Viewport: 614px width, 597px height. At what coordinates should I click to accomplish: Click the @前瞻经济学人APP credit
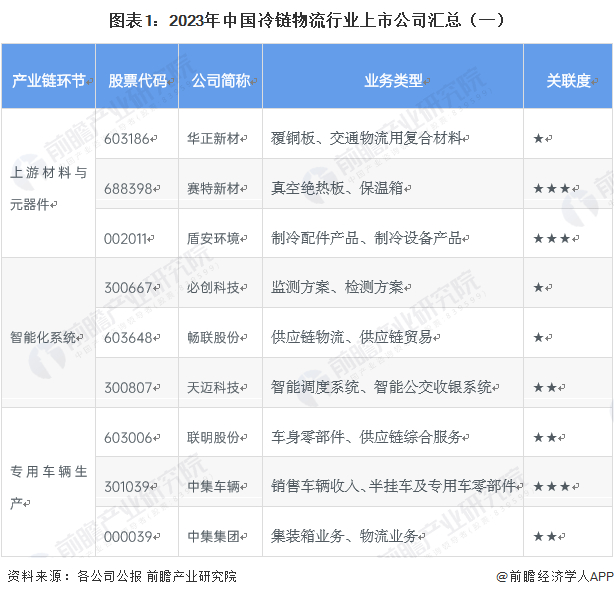pyautogui.click(x=554, y=576)
